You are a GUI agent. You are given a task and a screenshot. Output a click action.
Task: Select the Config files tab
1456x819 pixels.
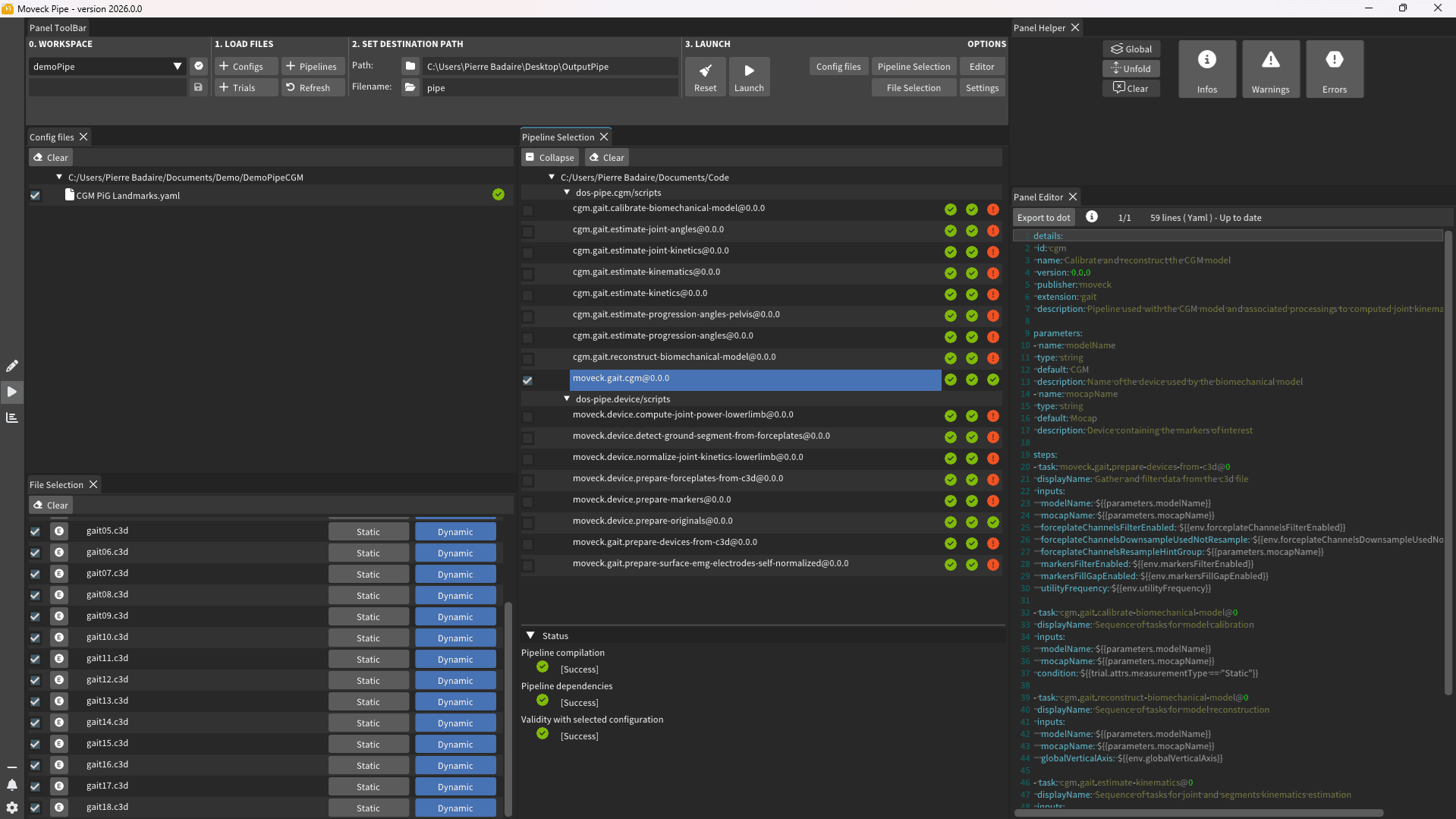point(52,137)
